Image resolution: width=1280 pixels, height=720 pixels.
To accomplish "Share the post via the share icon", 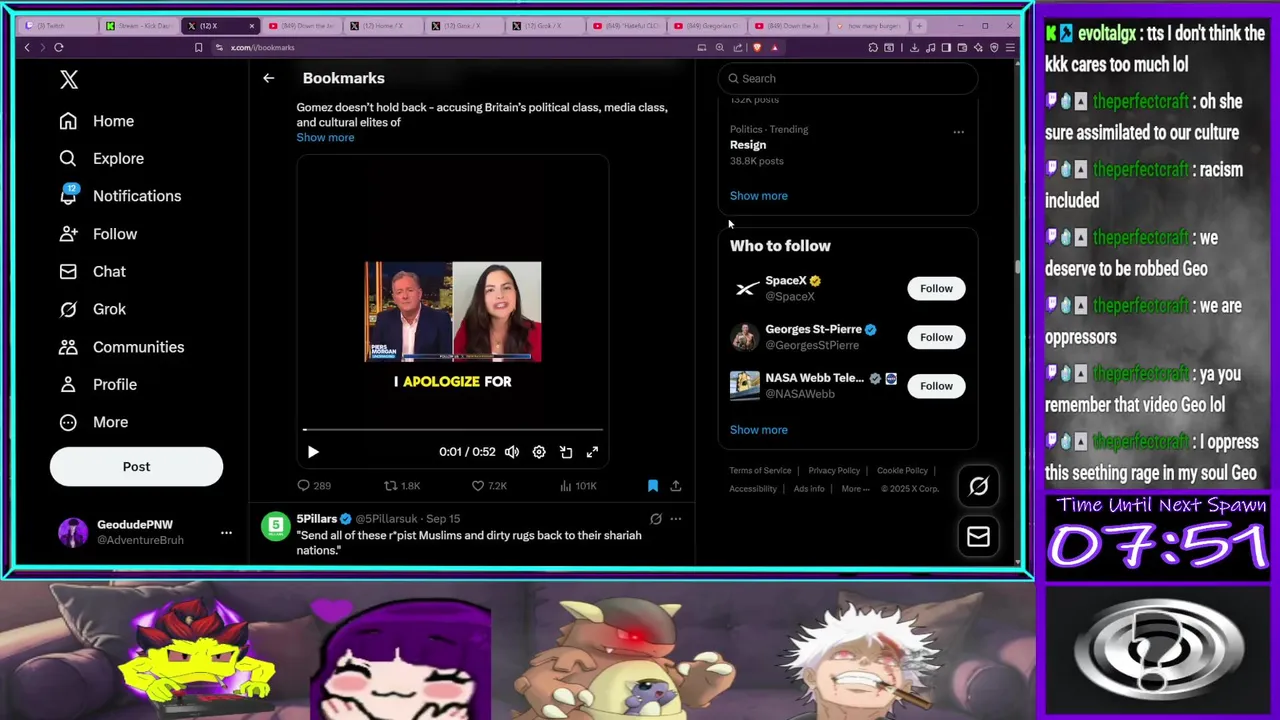I will (676, 486).
